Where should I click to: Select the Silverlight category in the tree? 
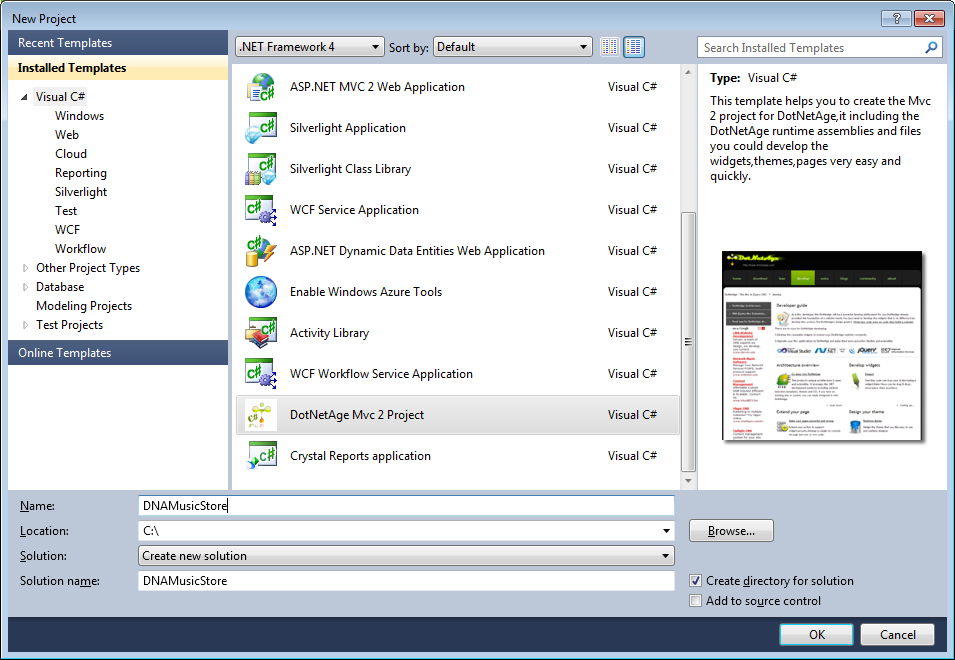(80, 192)
